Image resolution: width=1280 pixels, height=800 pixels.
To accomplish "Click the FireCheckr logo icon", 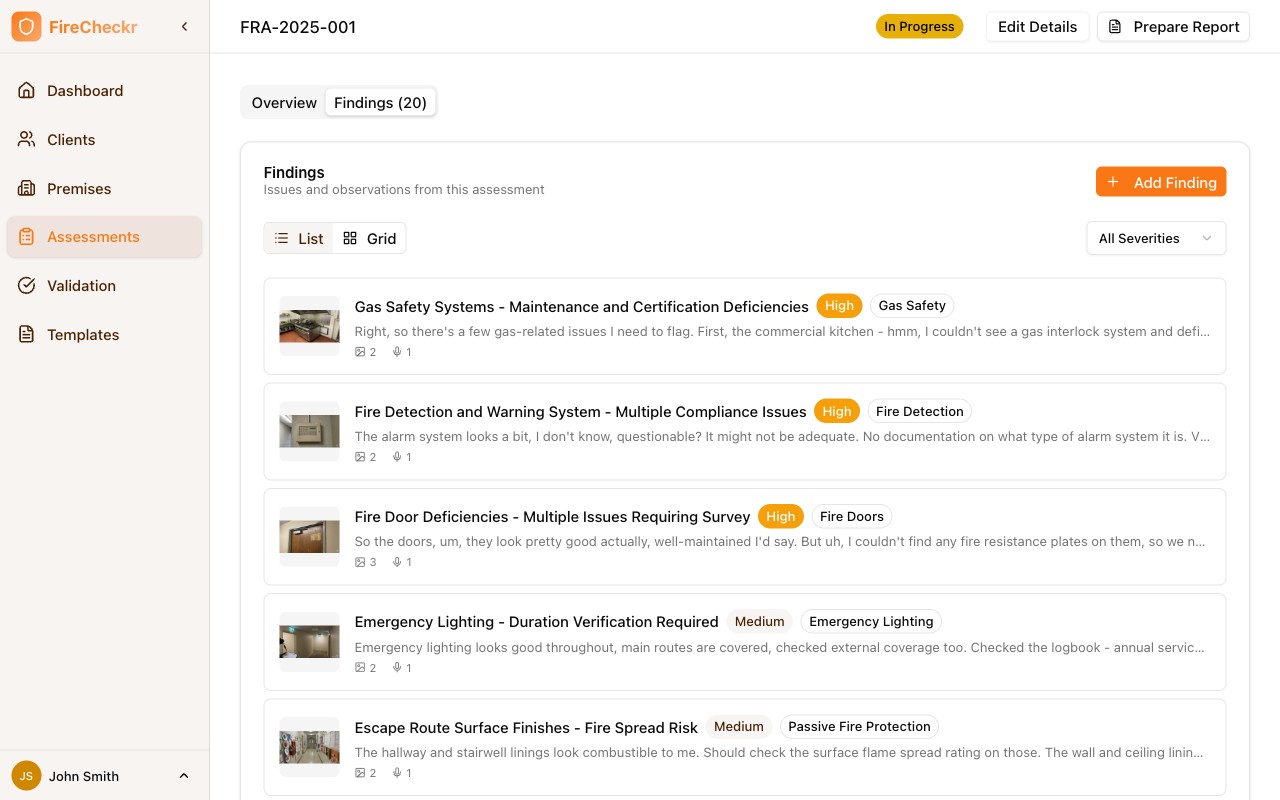I will 26,26.
